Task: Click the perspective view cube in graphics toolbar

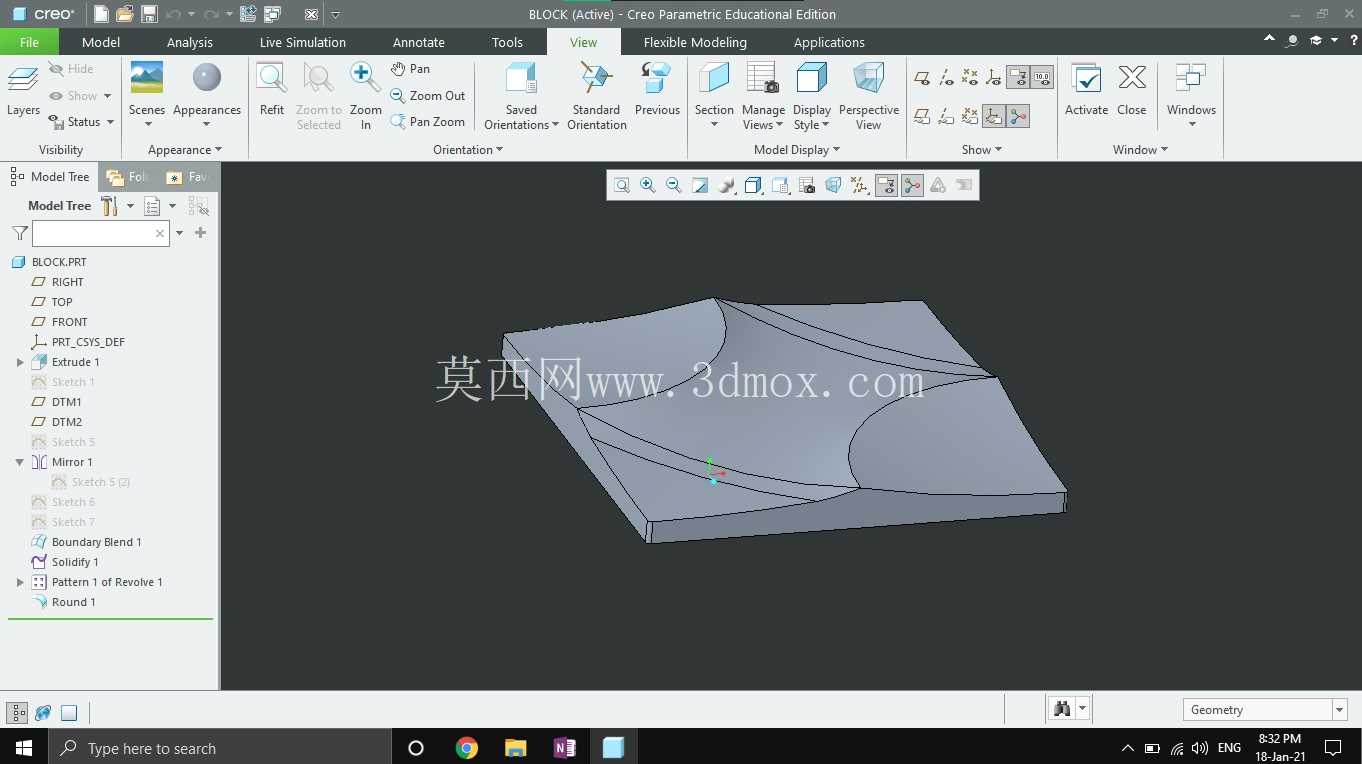Action: coord(833,185)
